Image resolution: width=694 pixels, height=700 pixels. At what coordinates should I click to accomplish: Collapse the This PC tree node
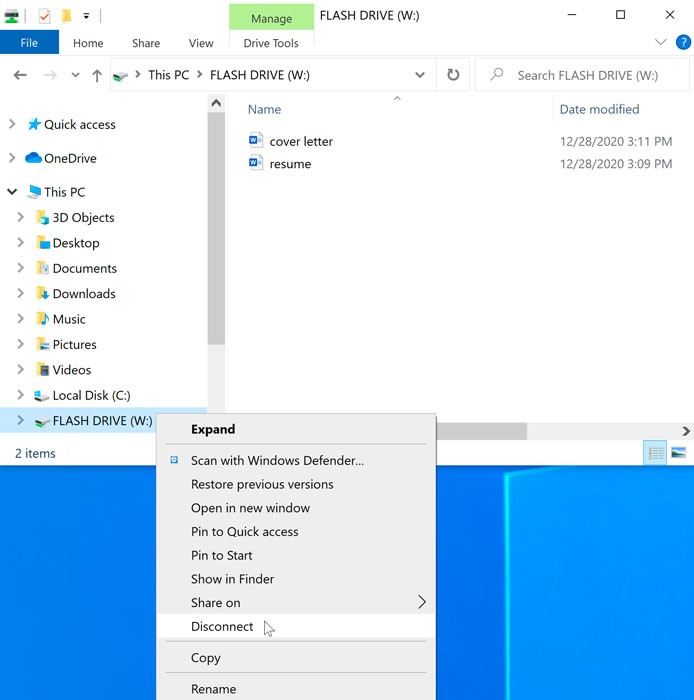pyautogui.click(x=12, y=192)
